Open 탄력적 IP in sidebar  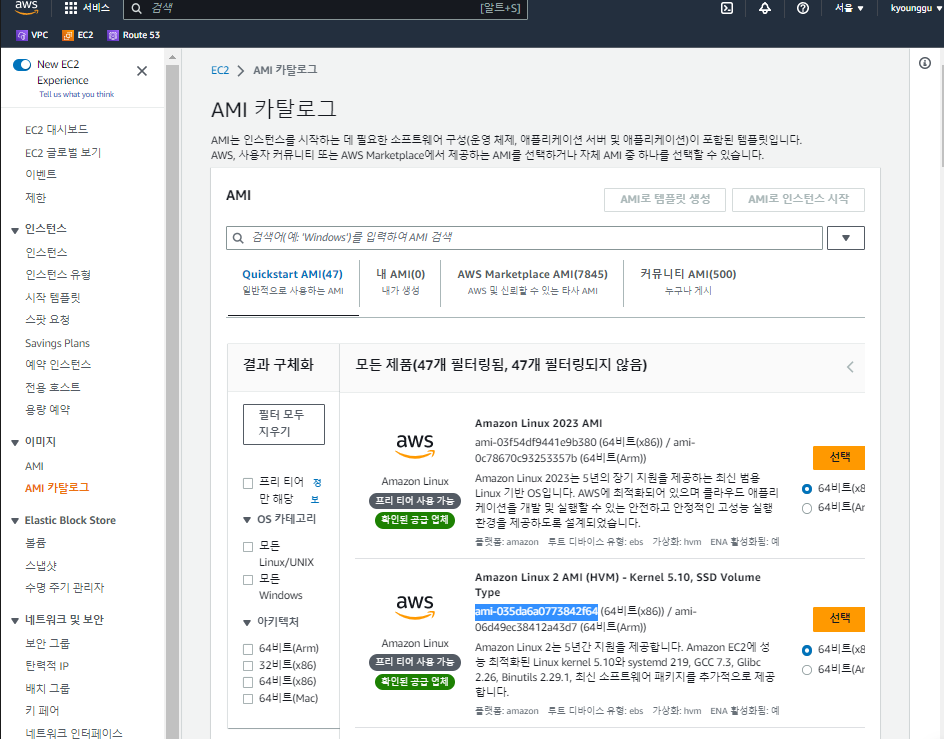[47, 666]
